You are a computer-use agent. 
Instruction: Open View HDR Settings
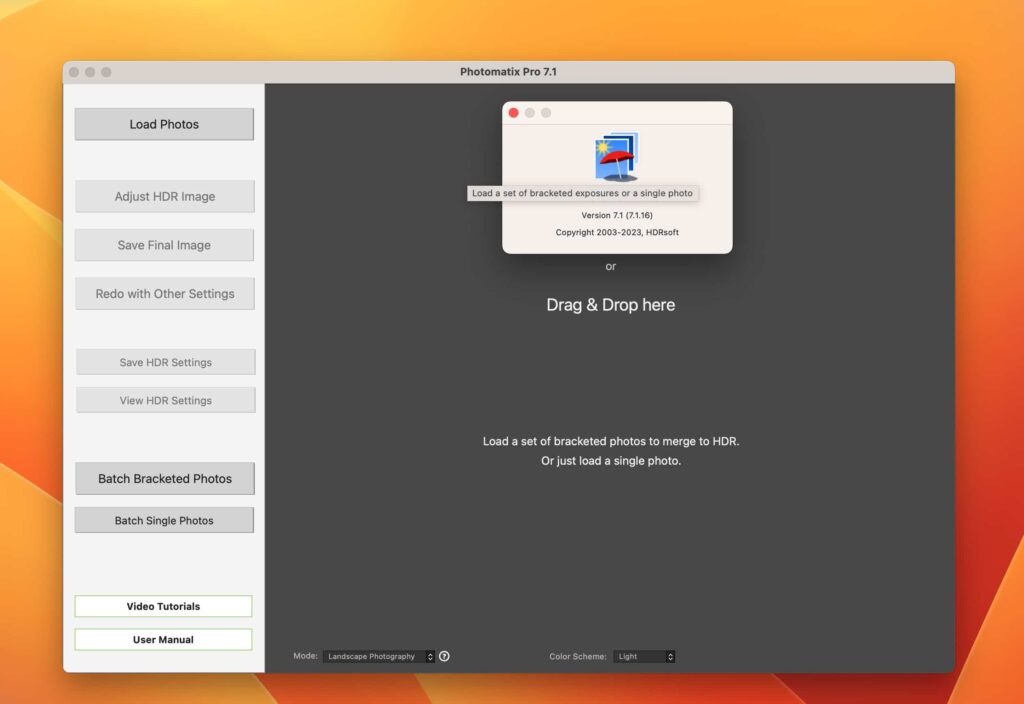[x=166, y=400]
